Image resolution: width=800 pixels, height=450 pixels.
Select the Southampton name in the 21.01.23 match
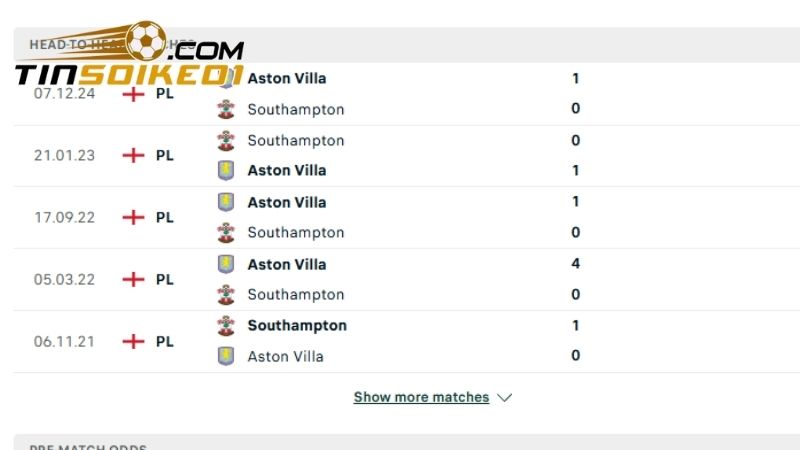(295, 140)
